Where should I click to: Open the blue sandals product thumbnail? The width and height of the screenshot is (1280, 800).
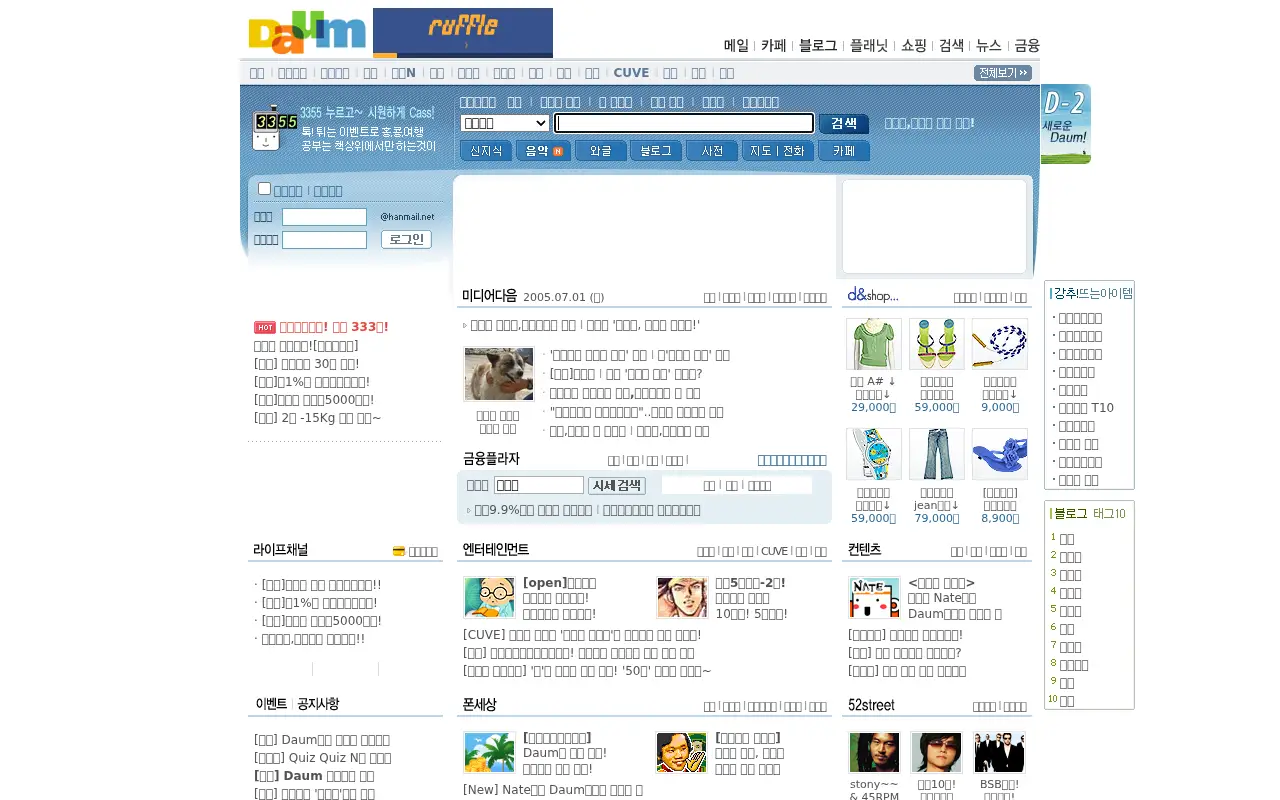(1000, 454)
